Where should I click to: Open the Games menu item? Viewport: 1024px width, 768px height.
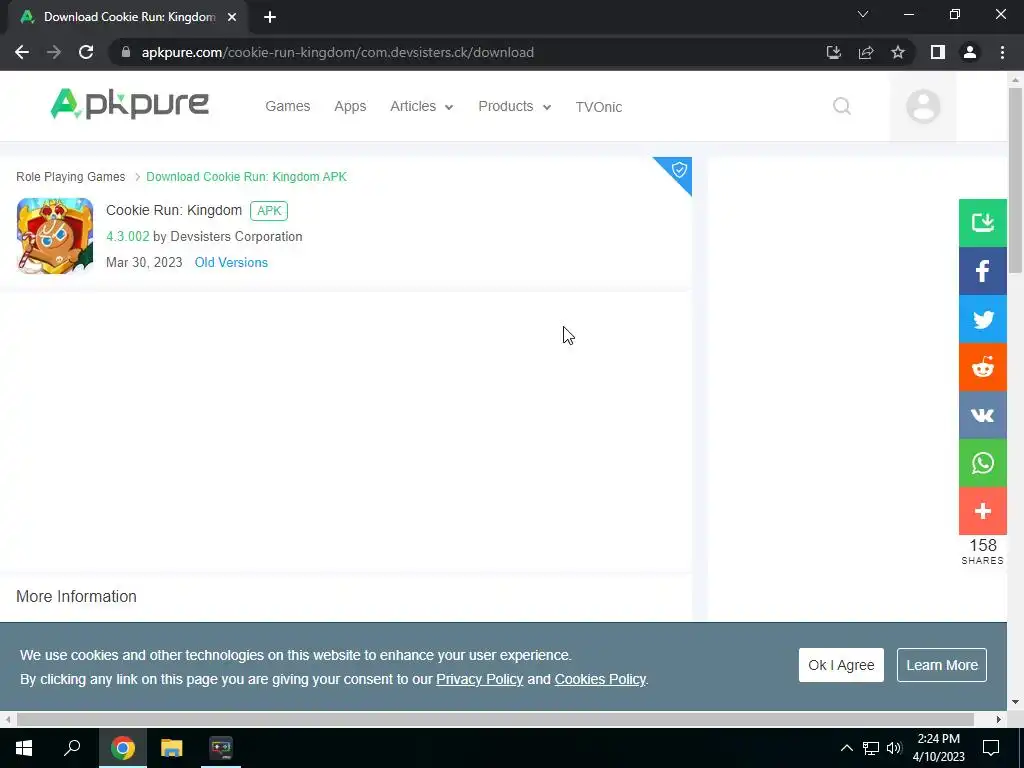point(287,106)
